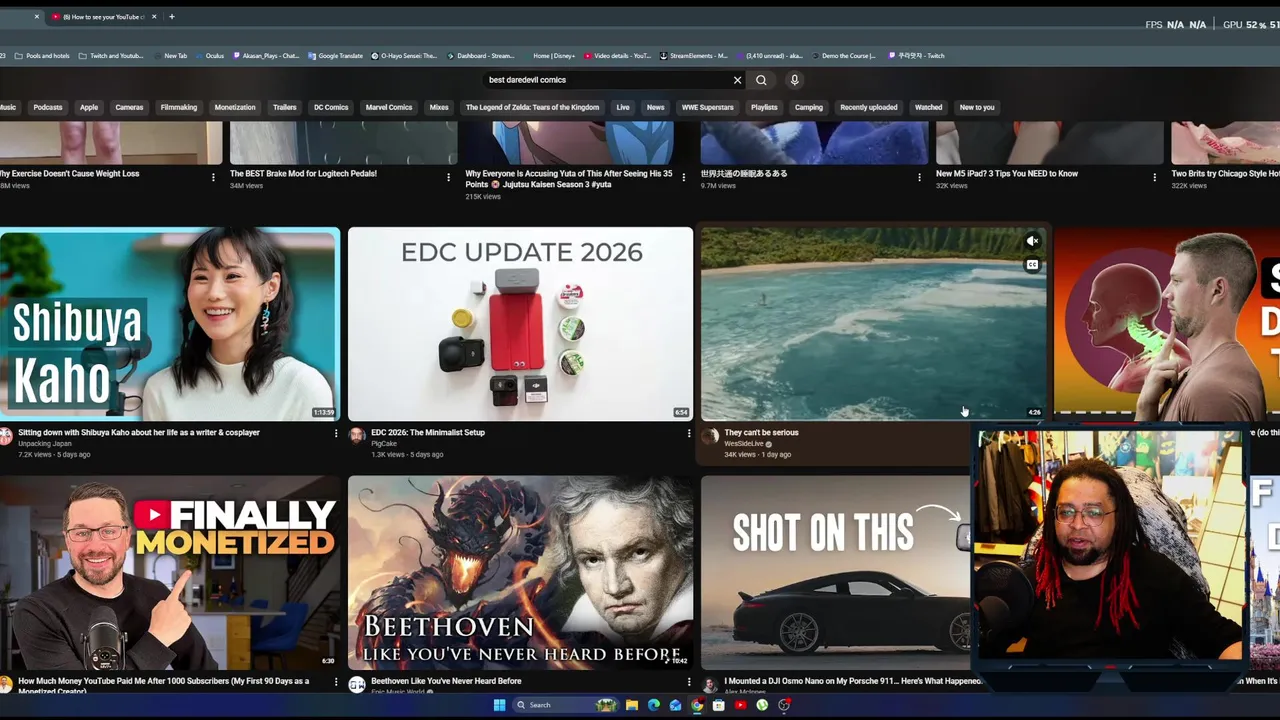This screenshot has width=1280, height=720.
Task: Filter by Podcasts chip
Action: [x=48, y=107]
